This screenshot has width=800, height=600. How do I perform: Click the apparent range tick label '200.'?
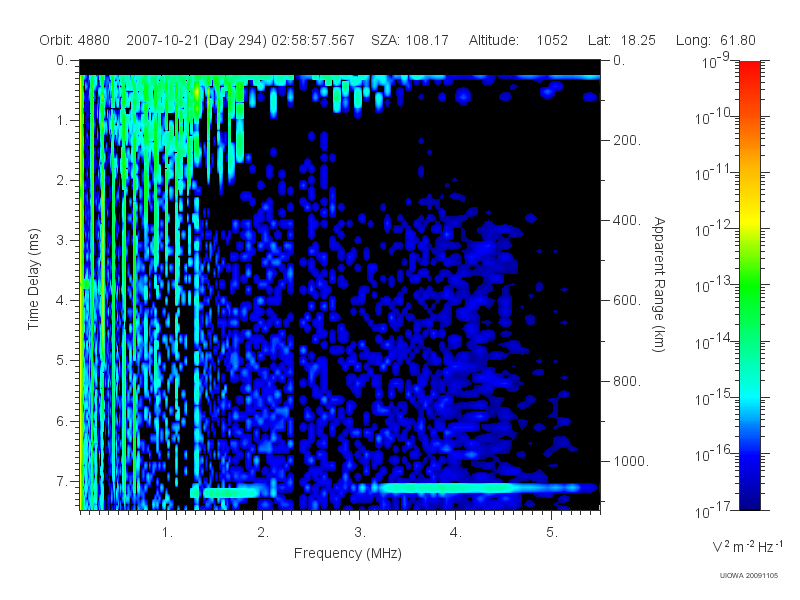[x=627, y=140]
